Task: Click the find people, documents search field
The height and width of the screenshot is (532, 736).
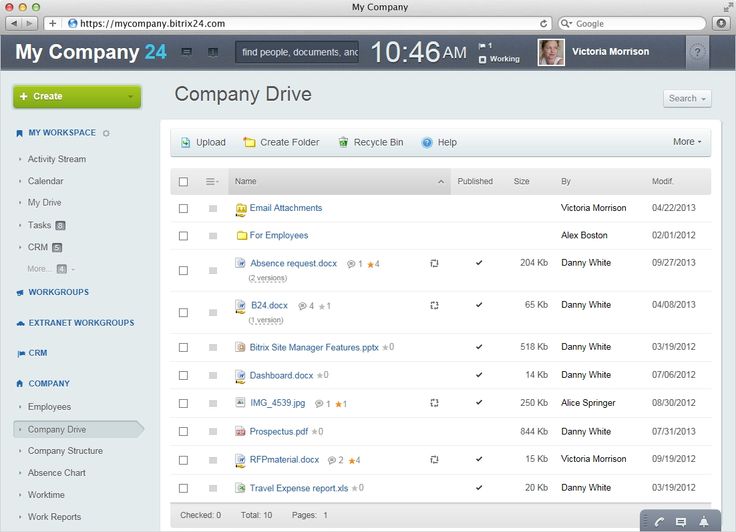Action: [297, 52]
